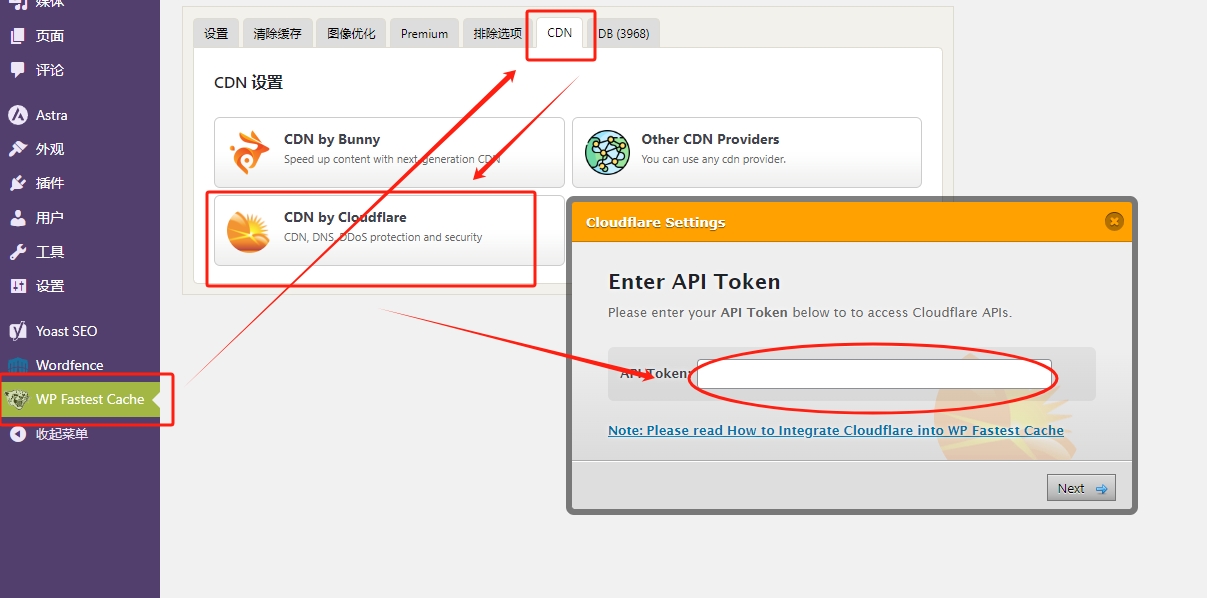Click 'CDN, DNS, DDoS protection and security' description
Viewport: 1207px width, 598px height.
(383, 237)
